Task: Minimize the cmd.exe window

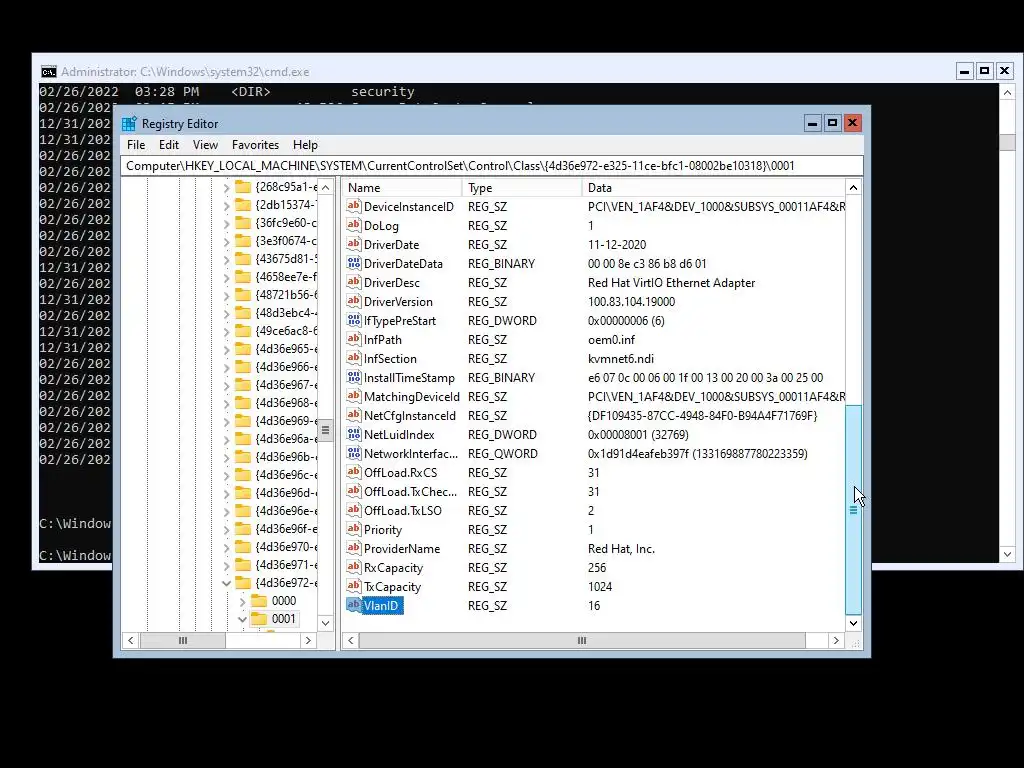Action: coord(965,71)
